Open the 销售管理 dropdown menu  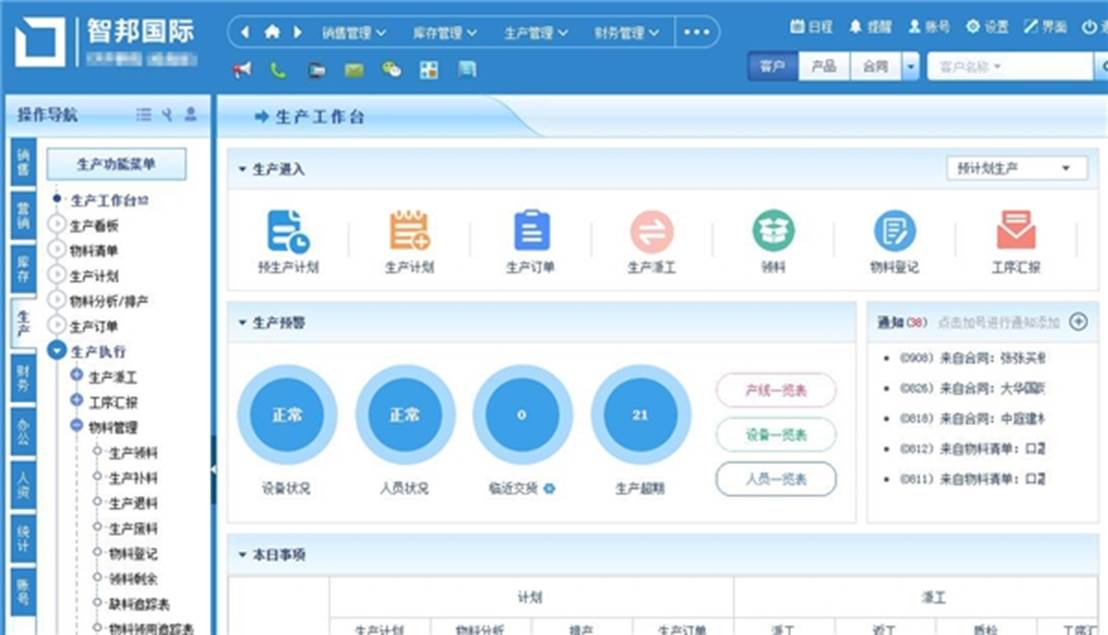pyautogui.click(x=354, y=32)
